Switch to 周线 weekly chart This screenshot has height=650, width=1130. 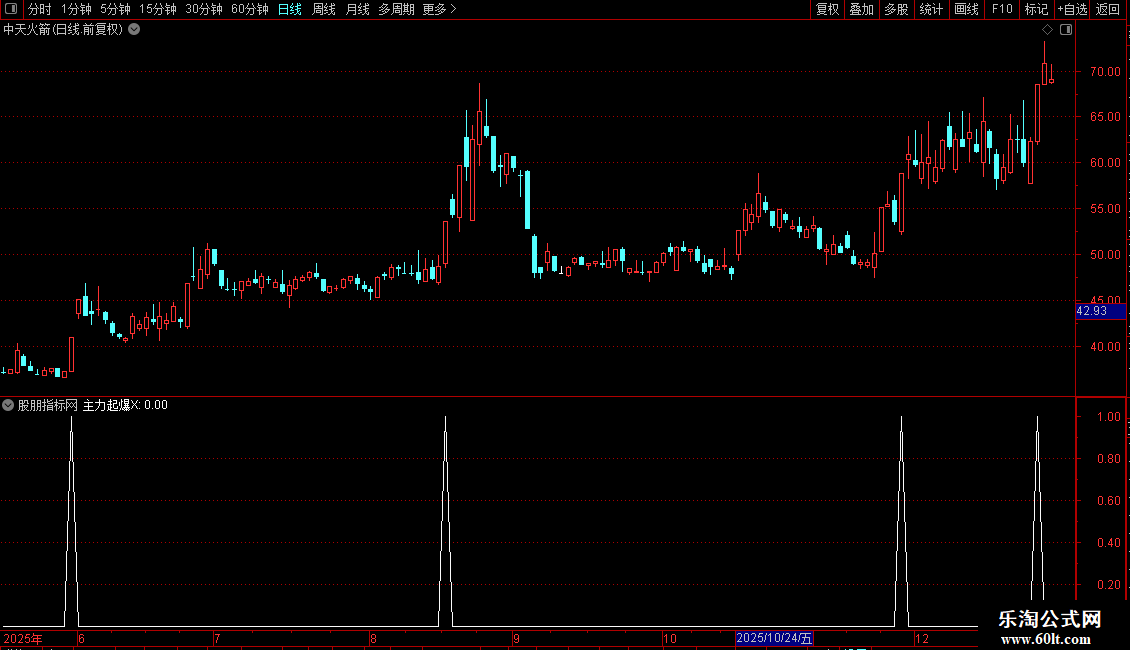[324, 9]
